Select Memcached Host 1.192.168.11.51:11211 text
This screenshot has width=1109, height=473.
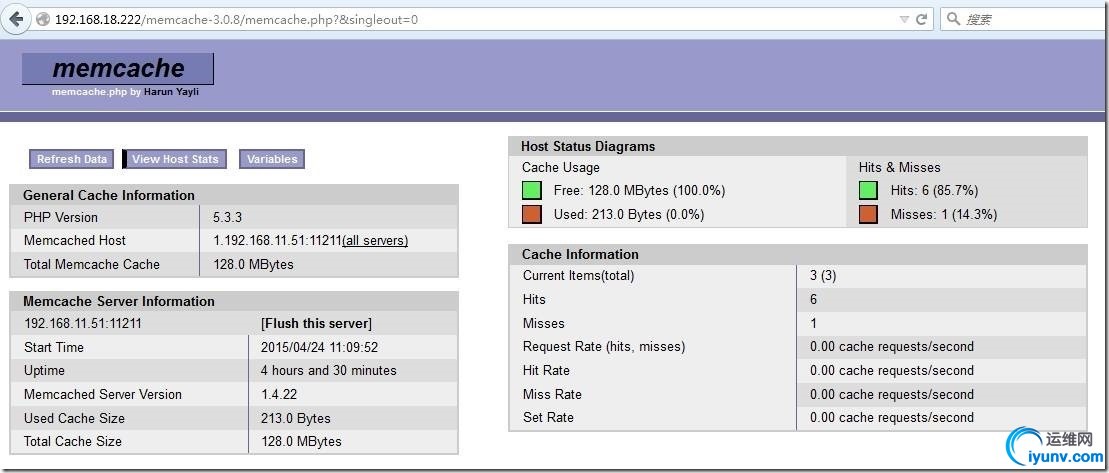(277, 241)
